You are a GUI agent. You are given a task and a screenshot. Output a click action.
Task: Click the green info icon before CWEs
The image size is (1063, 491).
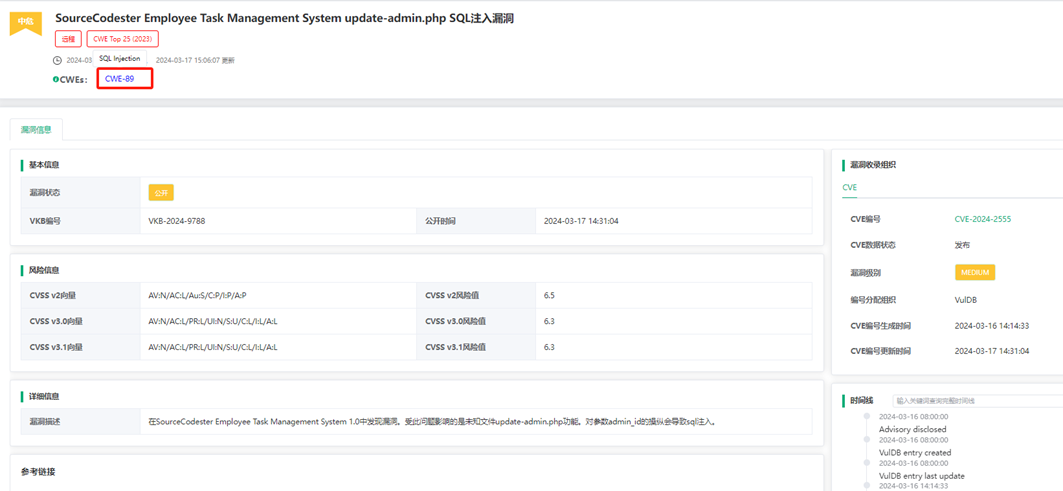pos(56,79)
